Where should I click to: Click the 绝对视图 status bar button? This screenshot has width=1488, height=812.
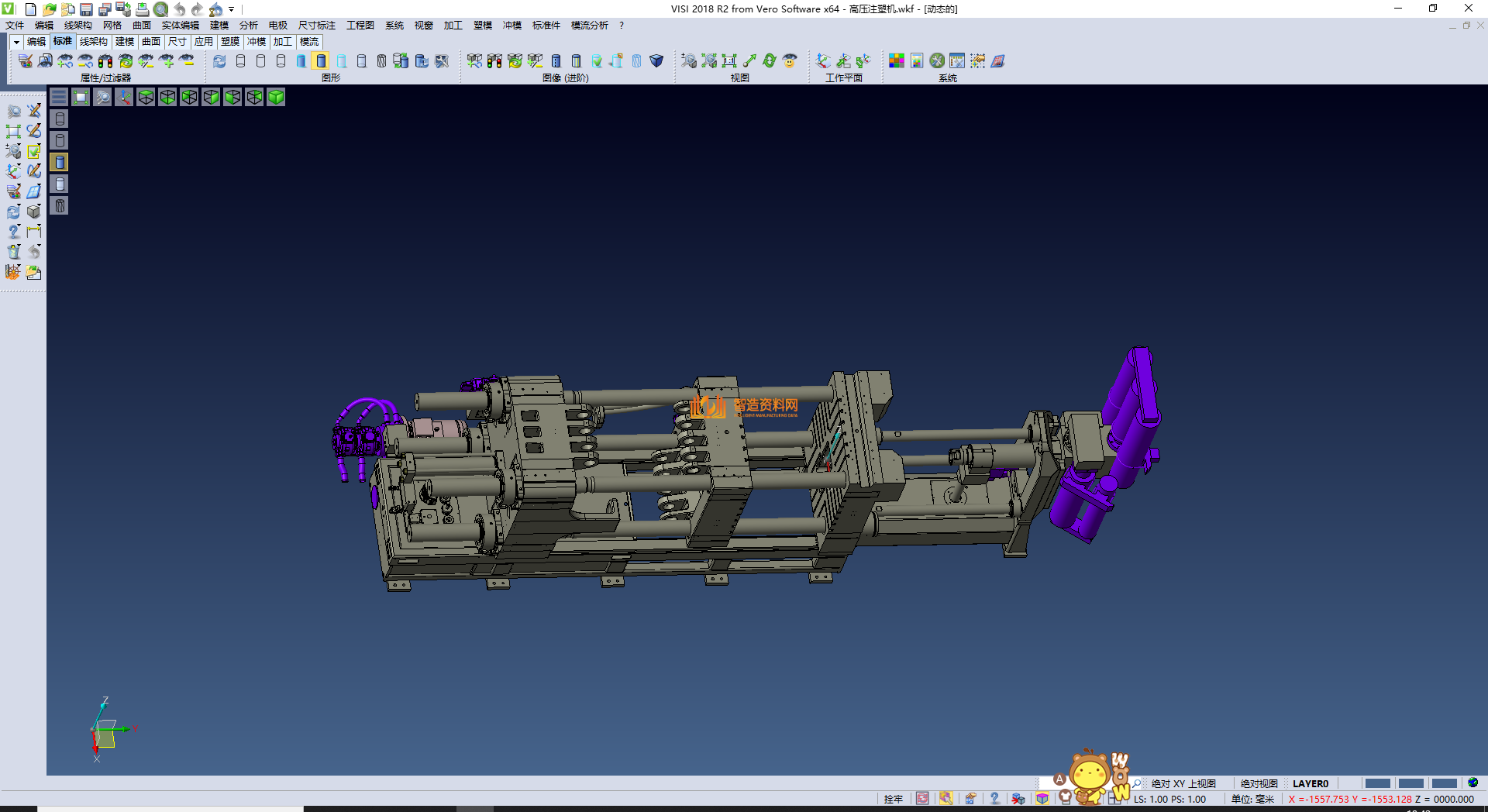tap(1259, 783)
